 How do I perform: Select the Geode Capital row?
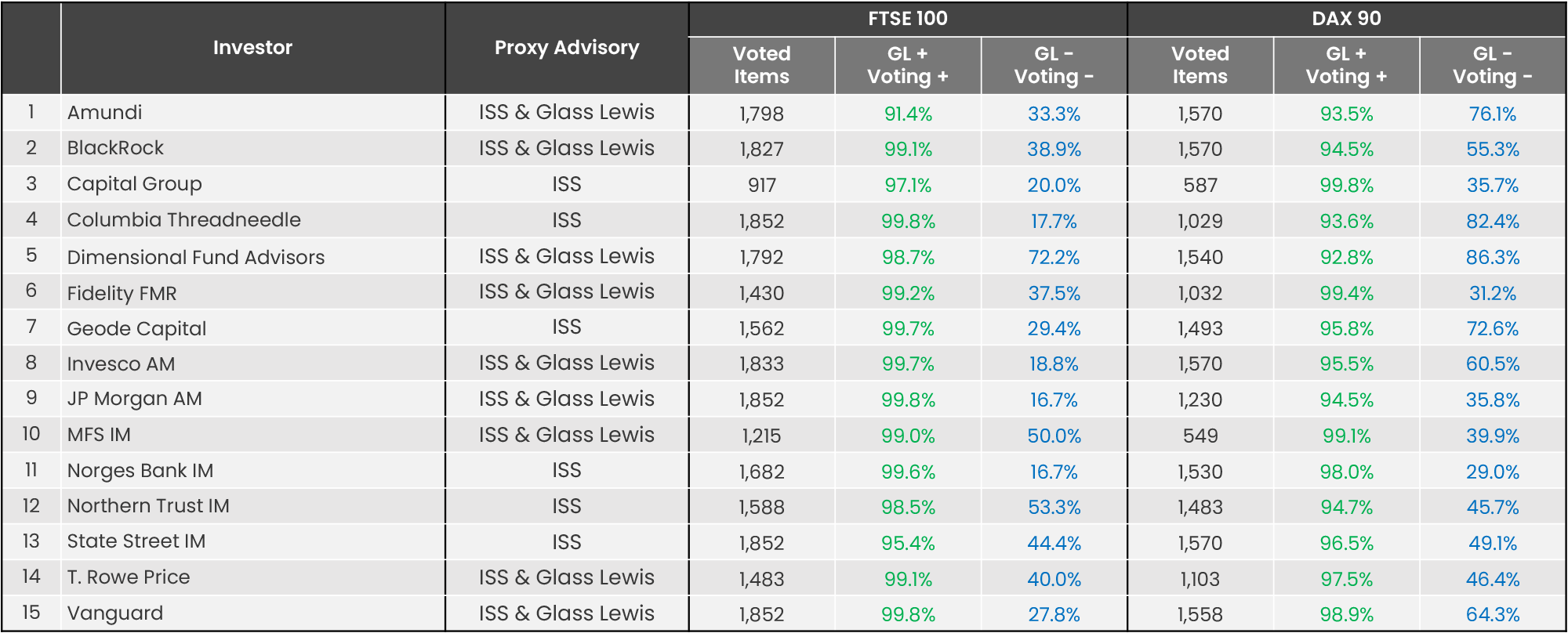[x=136, y=328]
